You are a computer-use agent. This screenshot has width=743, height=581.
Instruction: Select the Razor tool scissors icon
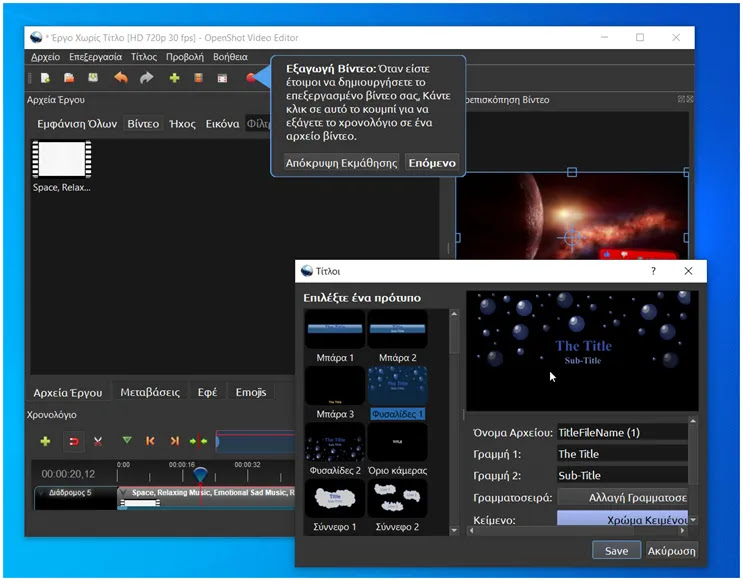[98, 442]
